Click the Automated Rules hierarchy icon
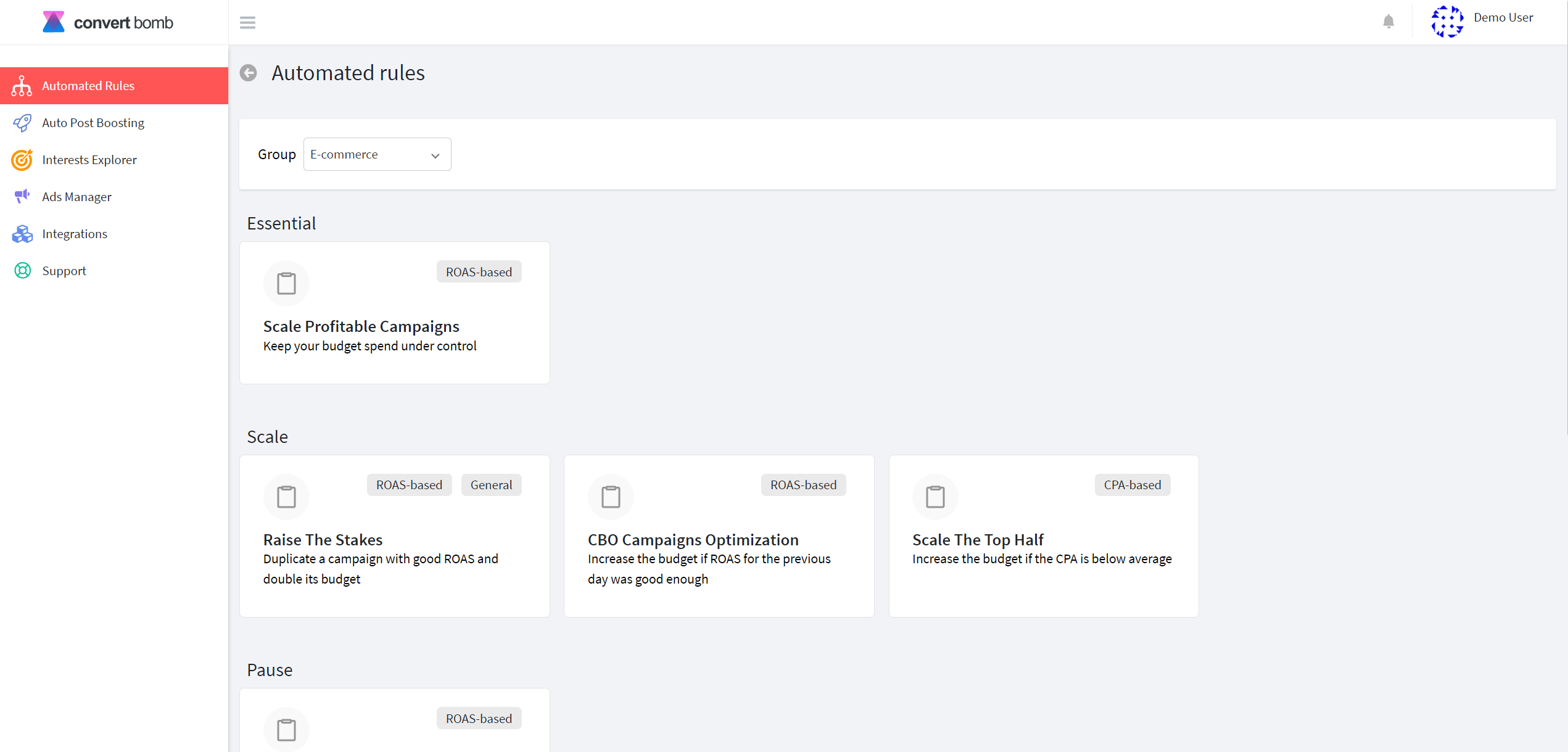This screenshot has width=1568, height=752. (x=22, y=86)
